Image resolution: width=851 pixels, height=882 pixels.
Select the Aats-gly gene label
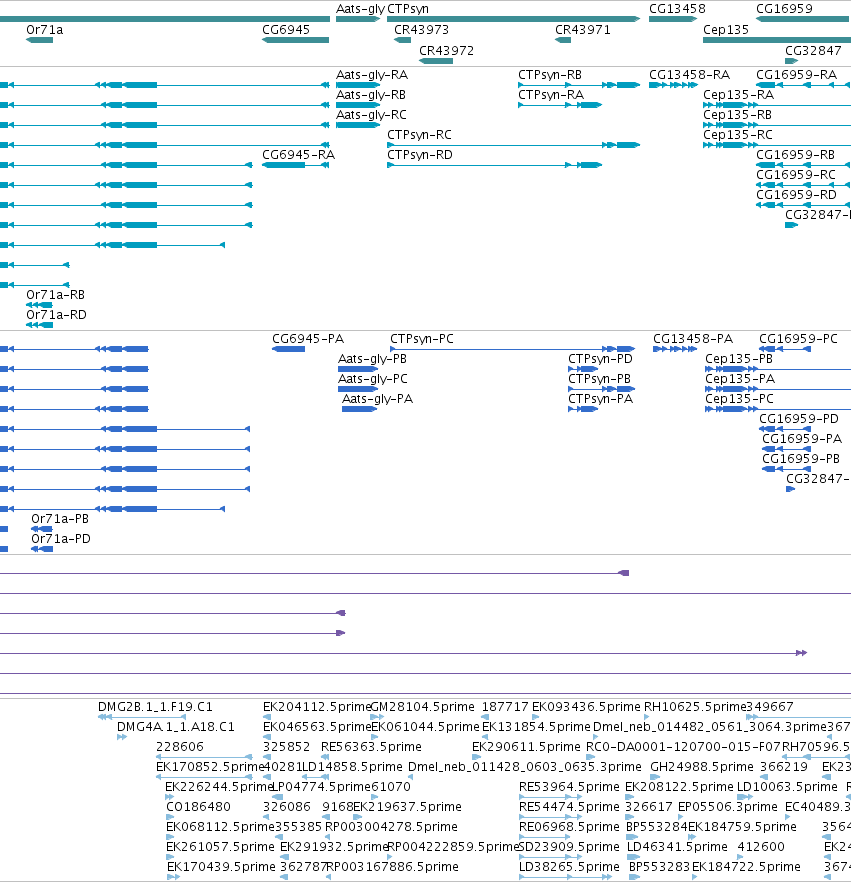[x=361, y=9]
